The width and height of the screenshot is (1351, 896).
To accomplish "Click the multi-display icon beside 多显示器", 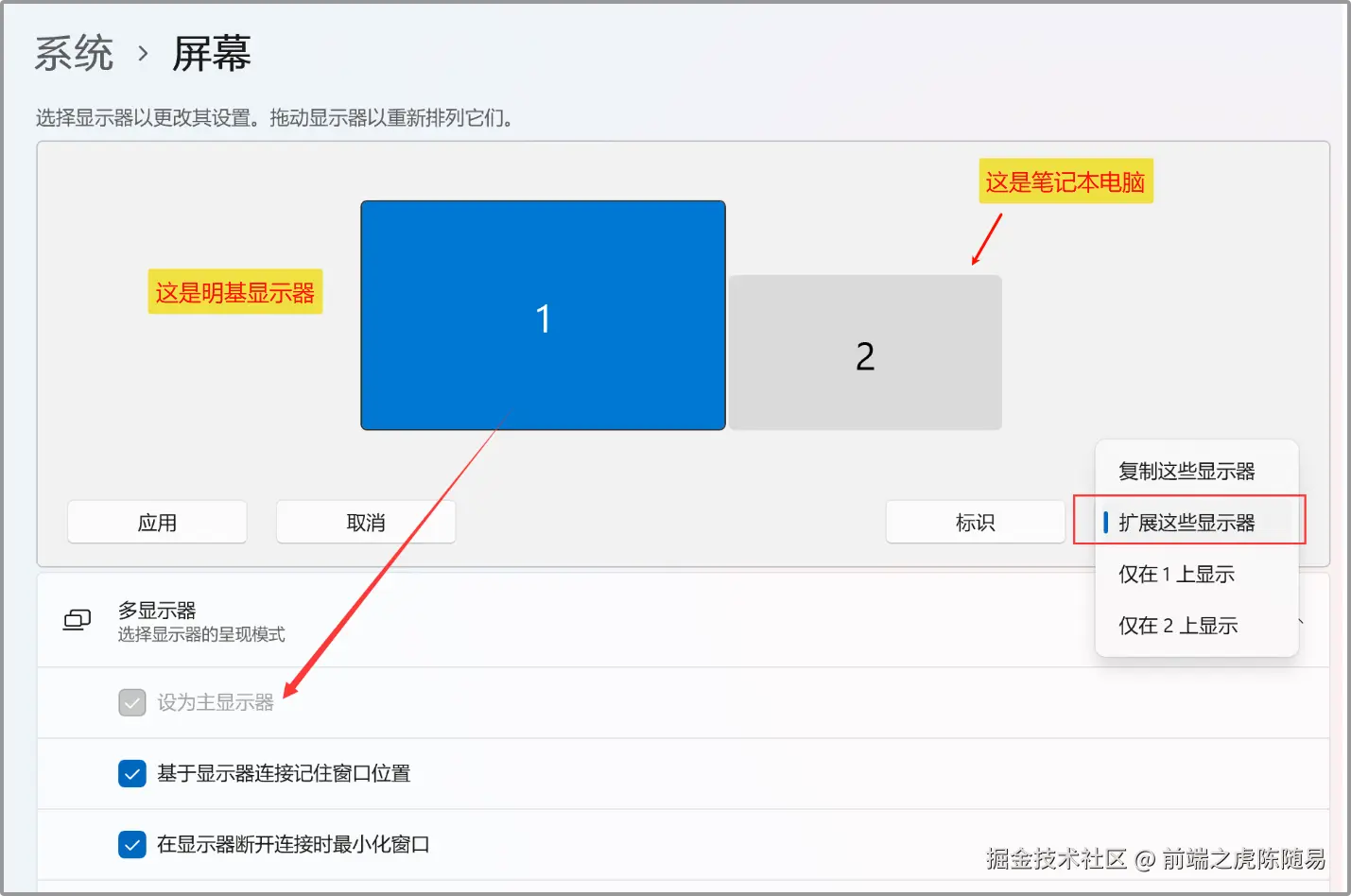I will [77, 621].
